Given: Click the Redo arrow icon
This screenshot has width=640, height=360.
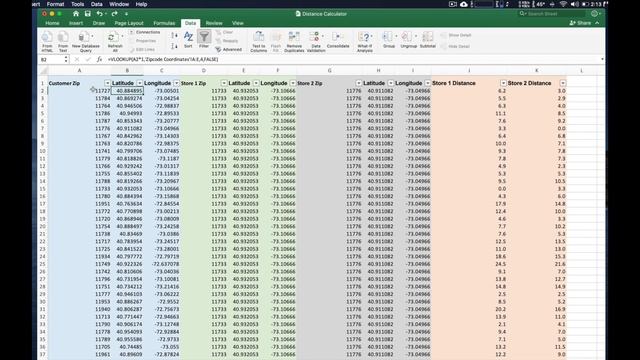Looking at the screenshot, I should (x=114, y=13).
